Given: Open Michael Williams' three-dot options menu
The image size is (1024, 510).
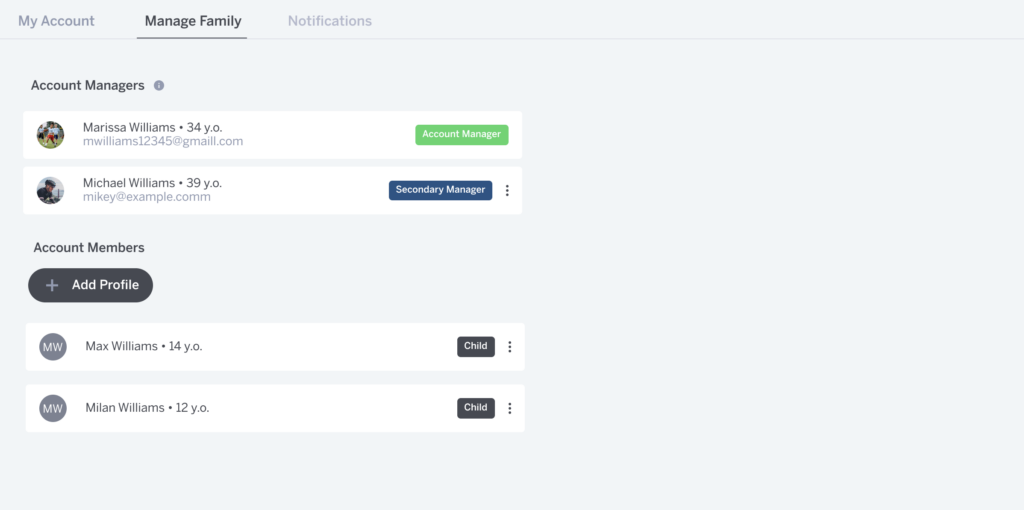Looking at the screenshot, I should coord(507,190).
